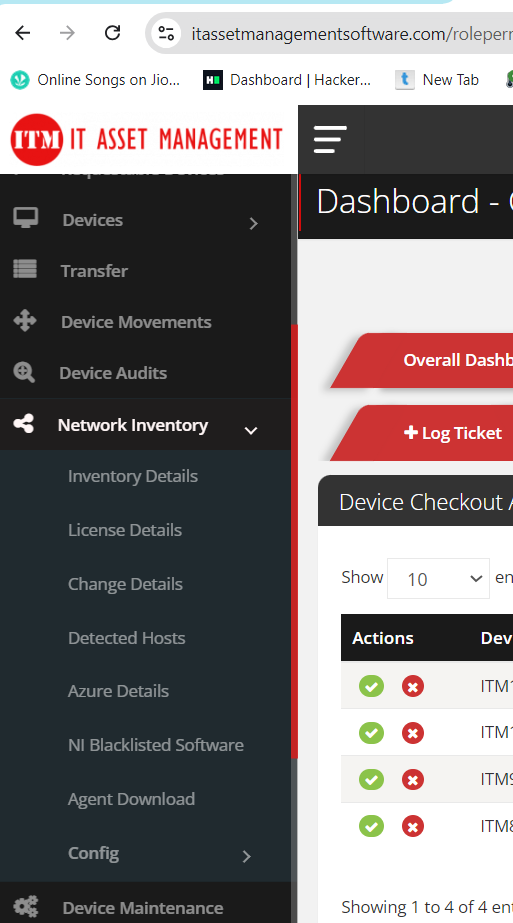Click the browser address bar URL
The image size is (513, 923).
351,34
